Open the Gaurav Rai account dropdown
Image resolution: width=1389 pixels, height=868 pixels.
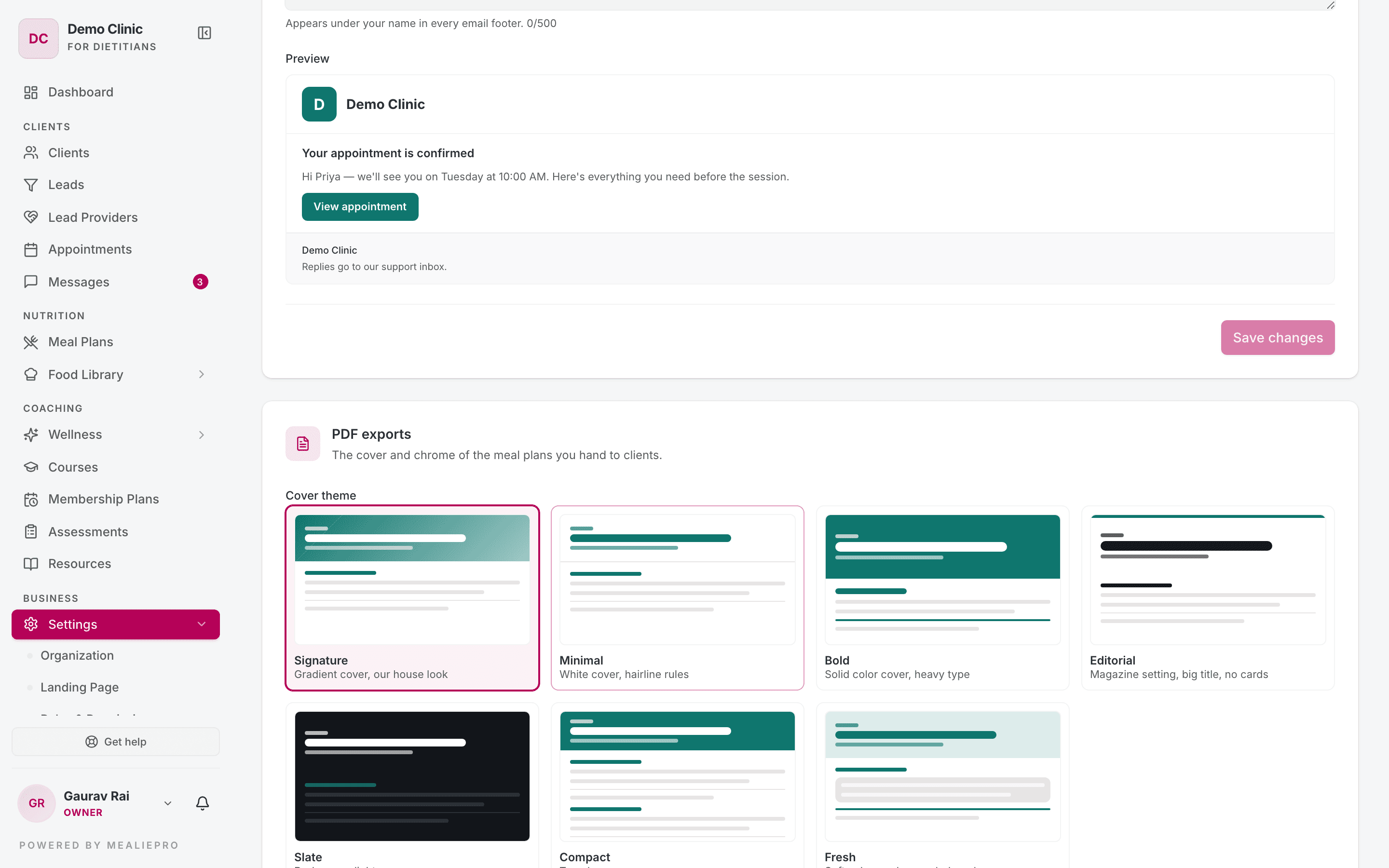tap(168, 803)
